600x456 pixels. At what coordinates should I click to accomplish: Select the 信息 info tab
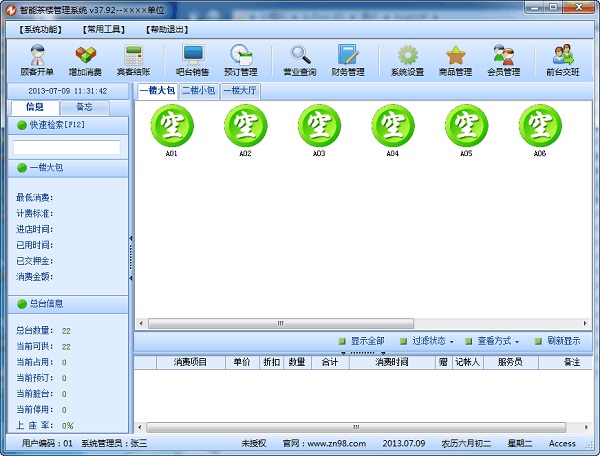pos(35,107)
